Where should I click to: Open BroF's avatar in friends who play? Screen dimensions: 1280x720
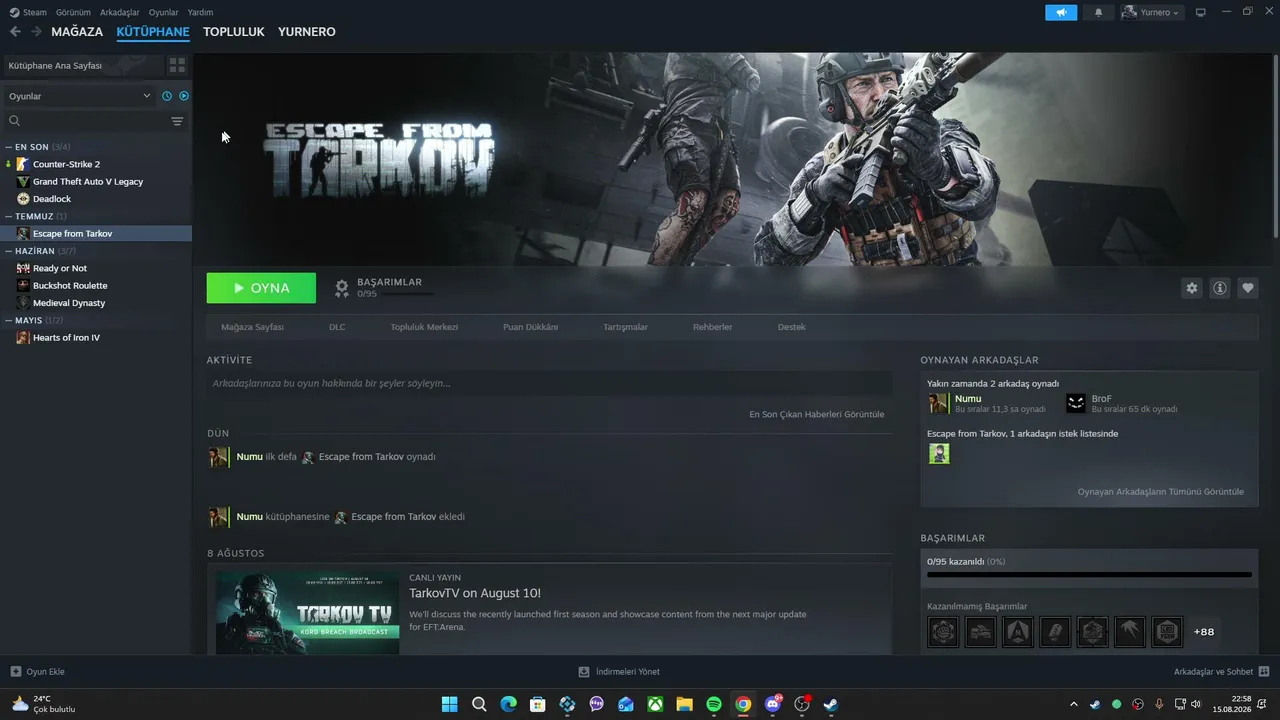click(1076, 403)
